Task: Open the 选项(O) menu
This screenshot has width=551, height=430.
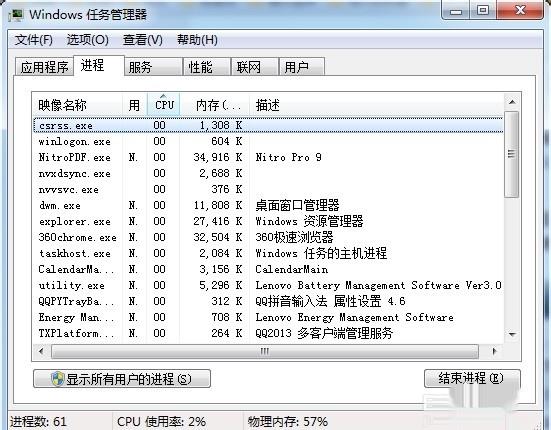Action: [87, 40]
